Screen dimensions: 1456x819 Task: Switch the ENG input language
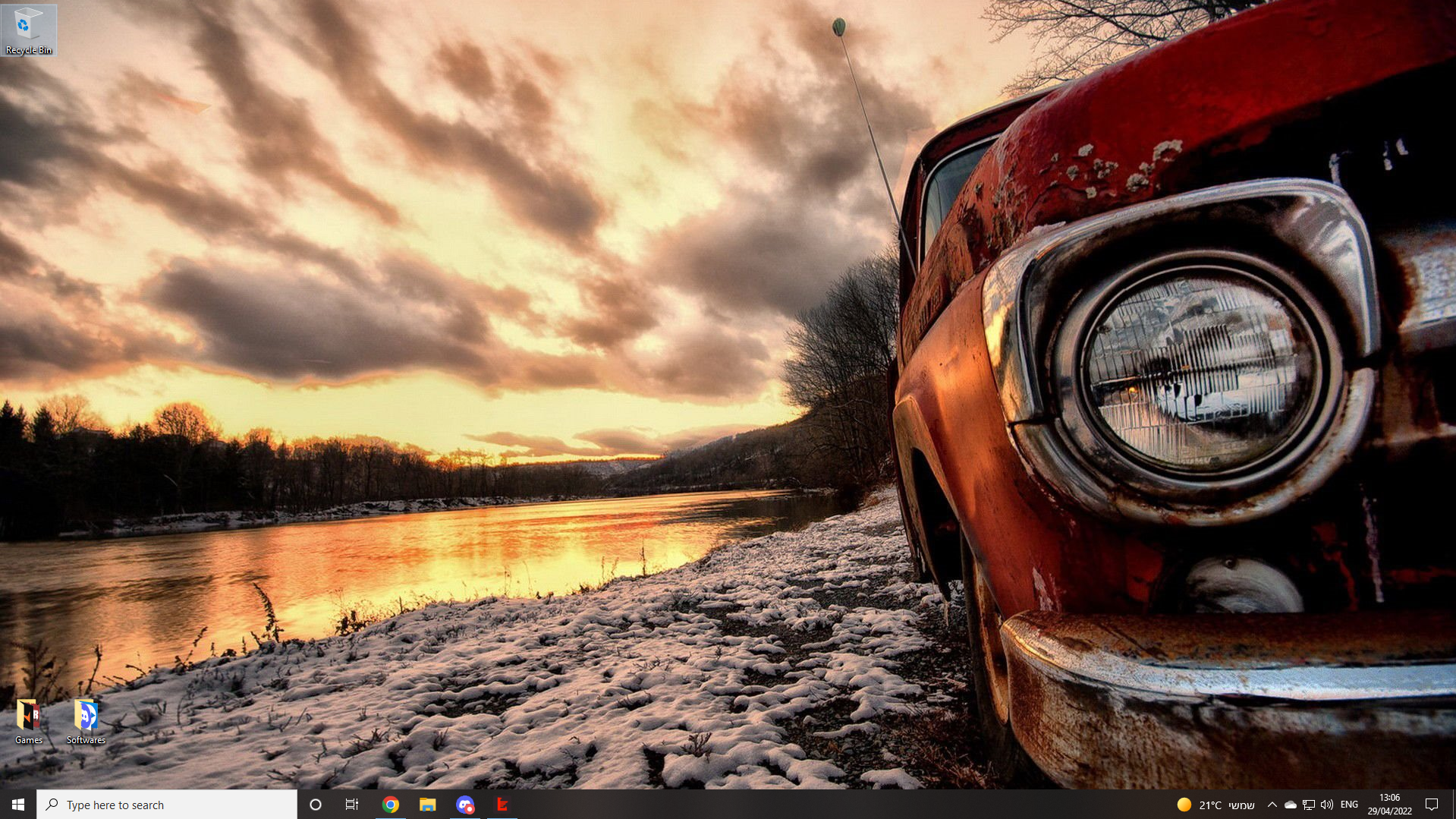[1349, 805]
